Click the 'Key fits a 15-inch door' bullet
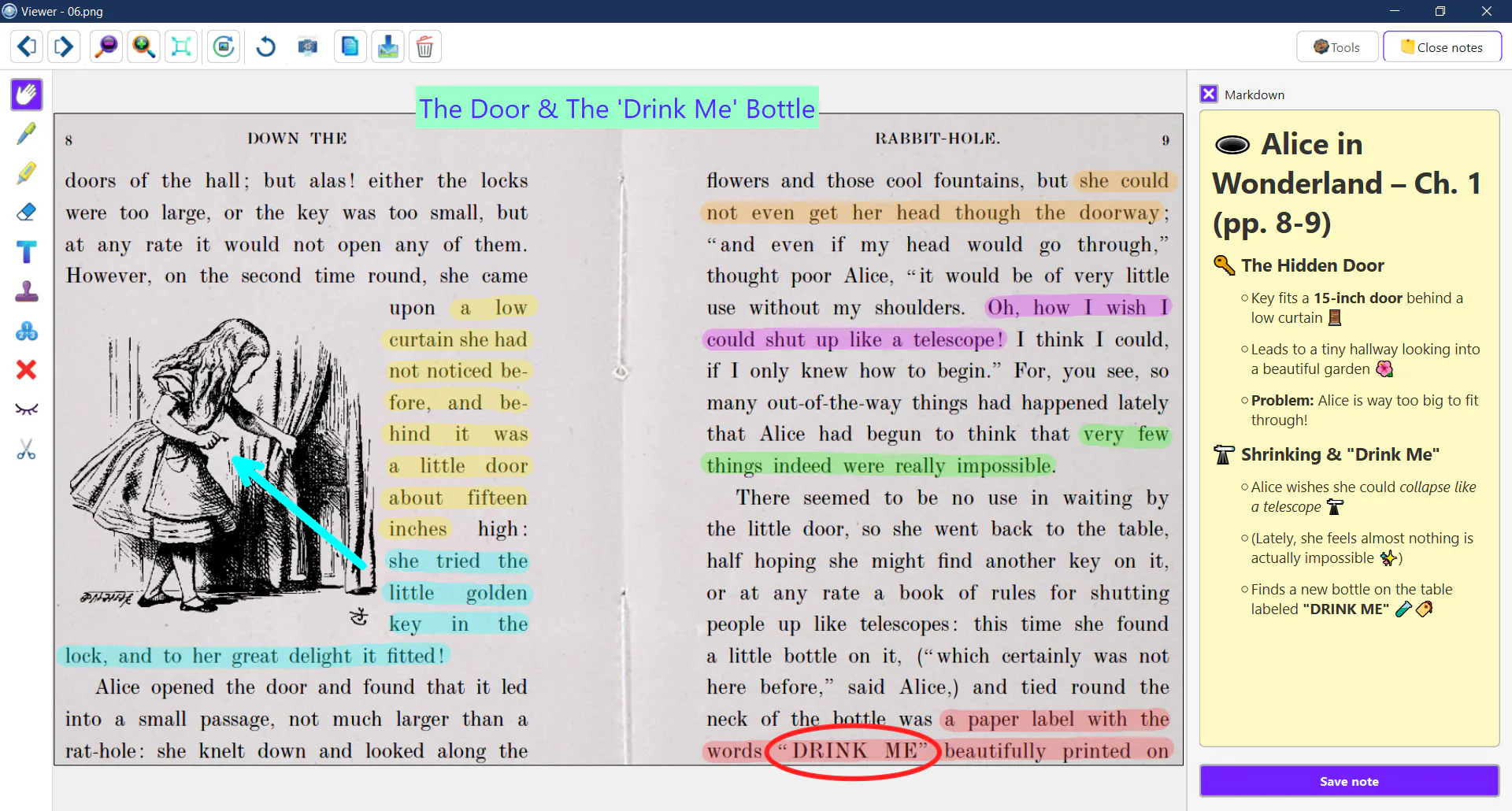 (1356, 308)
